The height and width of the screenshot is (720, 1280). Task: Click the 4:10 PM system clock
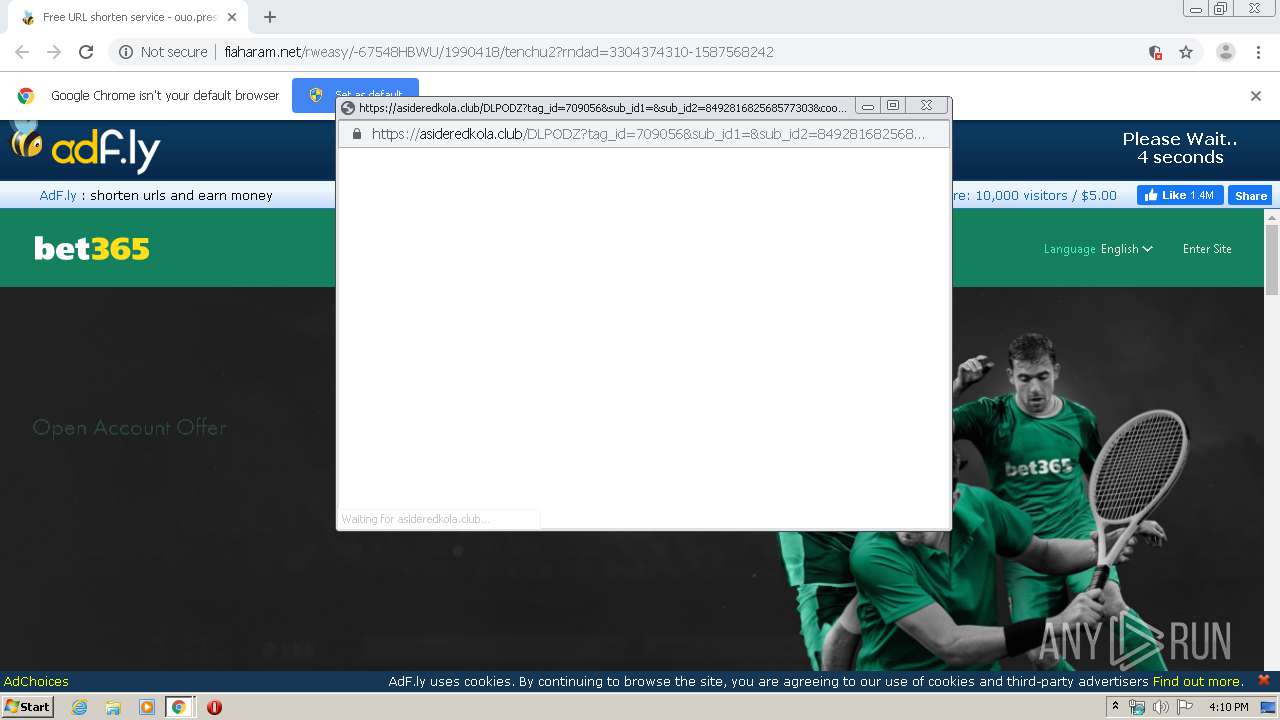point(1228,707)
